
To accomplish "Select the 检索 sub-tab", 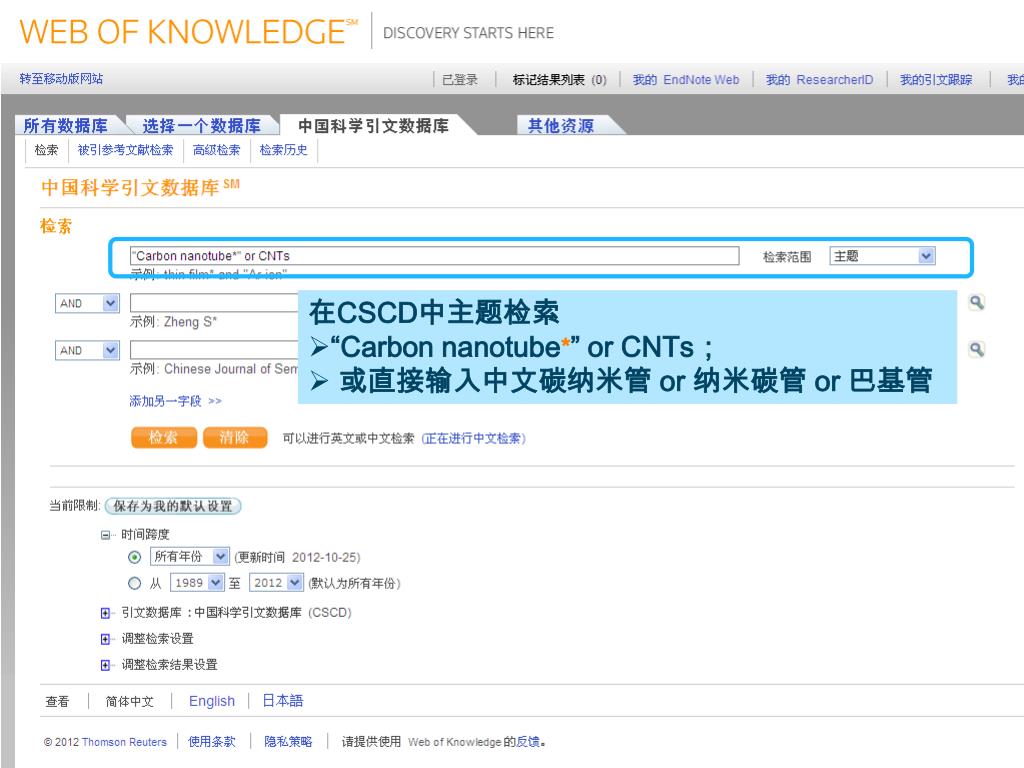I will (46, 150).
